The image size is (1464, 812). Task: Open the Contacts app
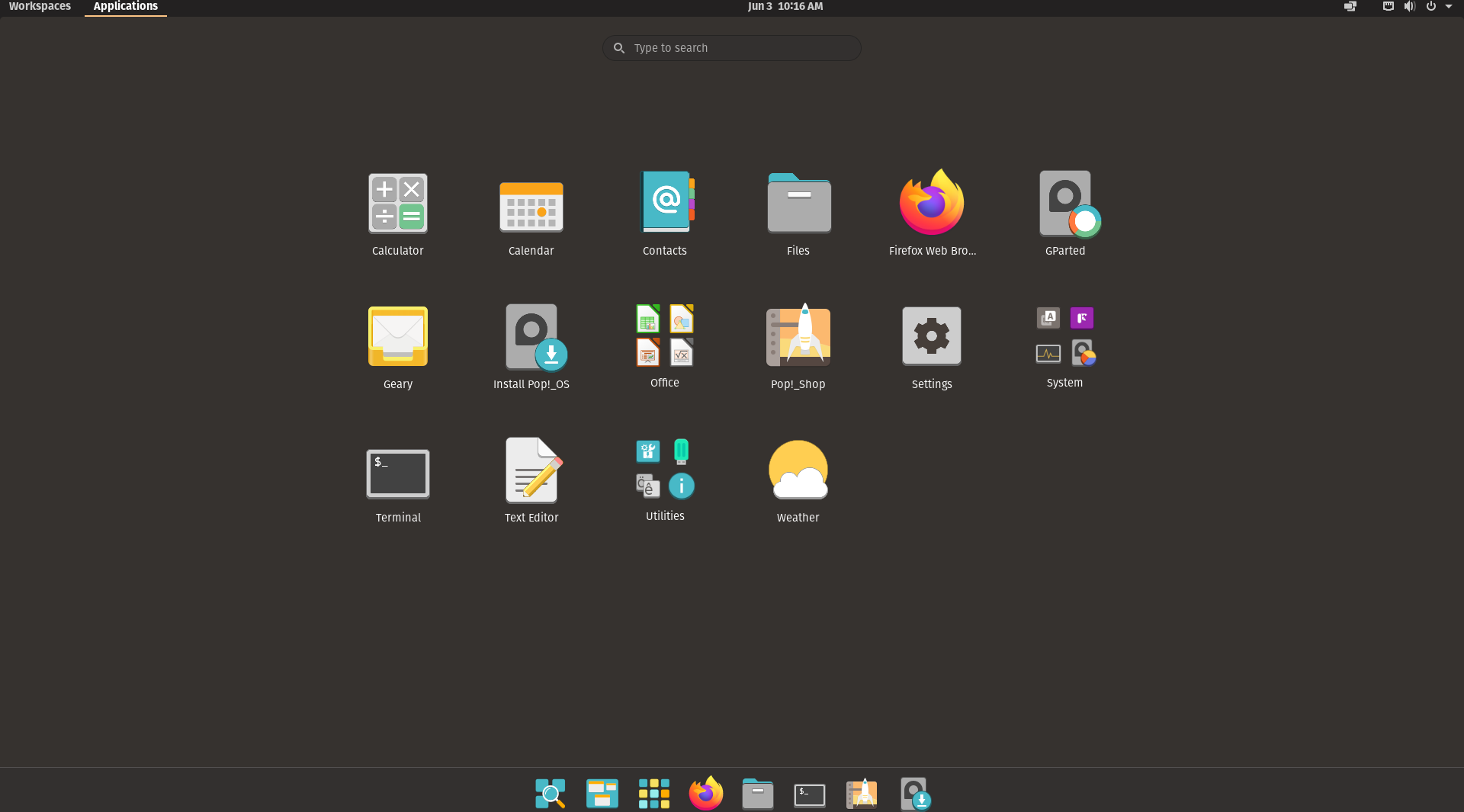click(x=666, y=202)
